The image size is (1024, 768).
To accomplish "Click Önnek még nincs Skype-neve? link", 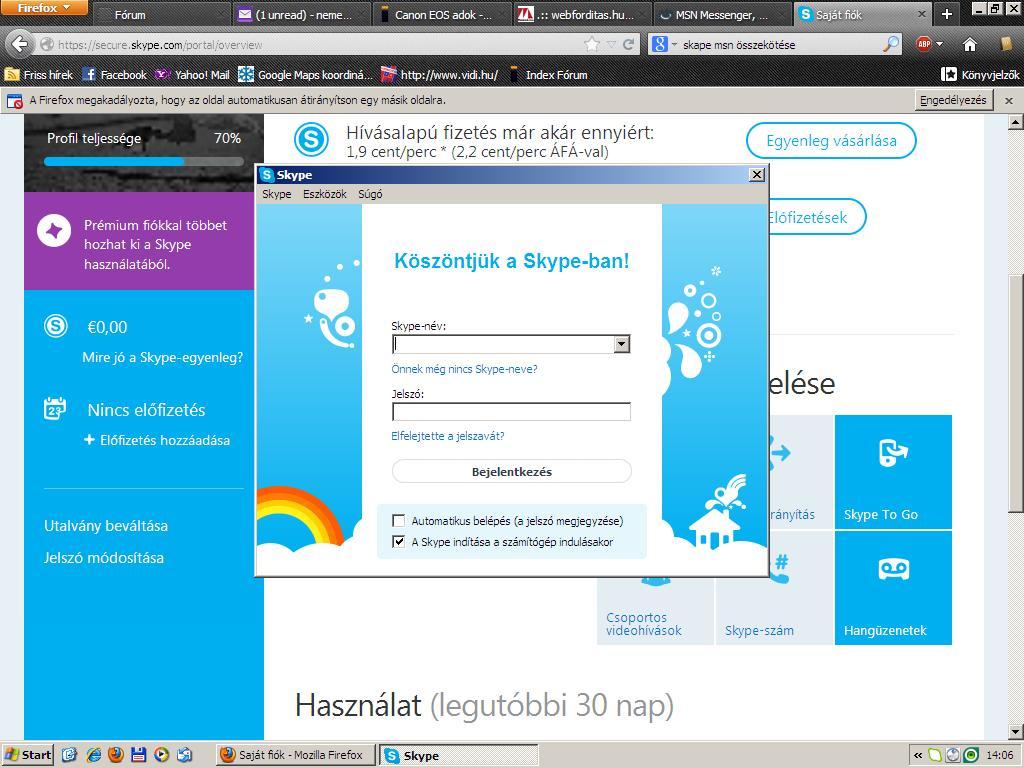I will pyautogui.click(x=464, y=369).
